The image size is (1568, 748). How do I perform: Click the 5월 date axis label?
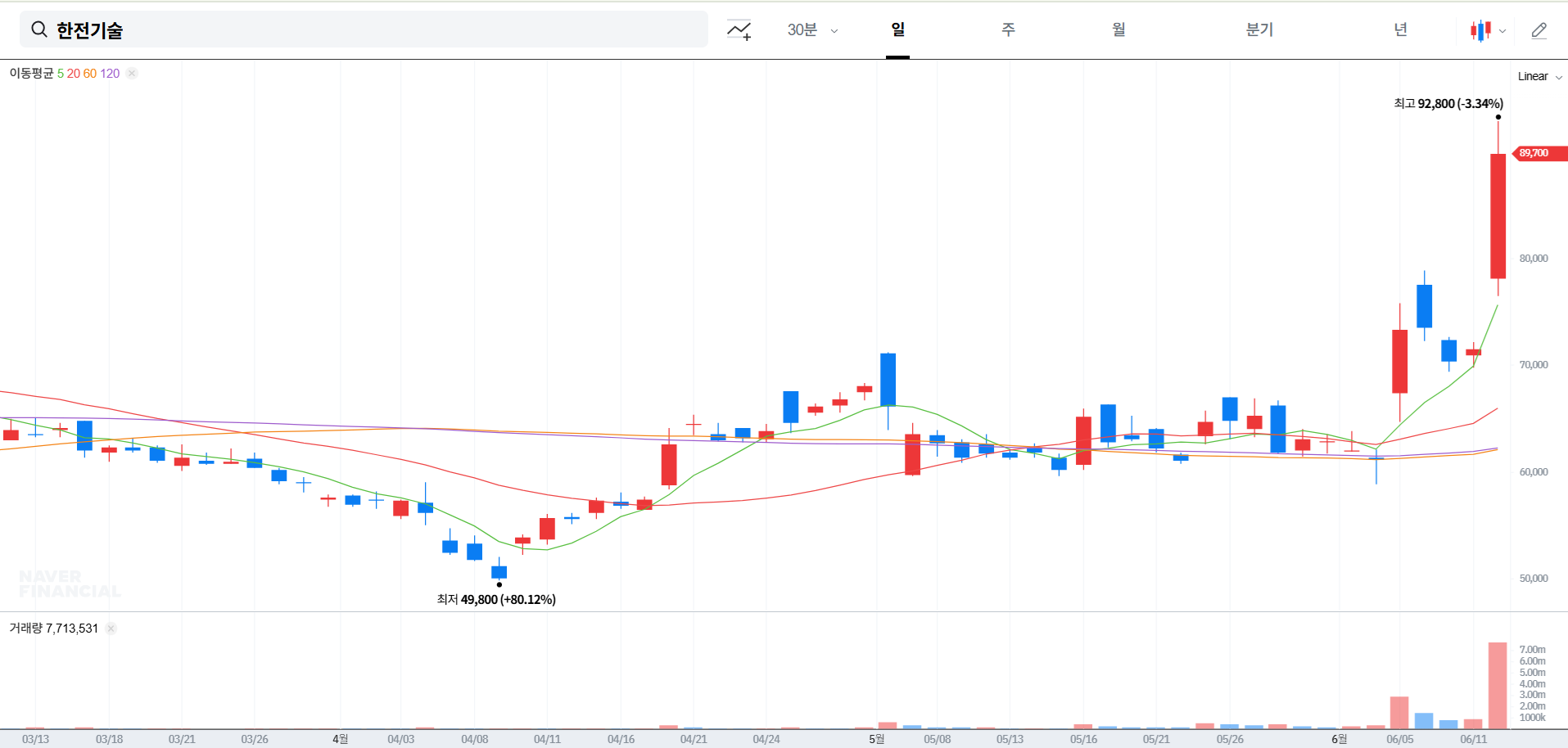pos(876,739)
